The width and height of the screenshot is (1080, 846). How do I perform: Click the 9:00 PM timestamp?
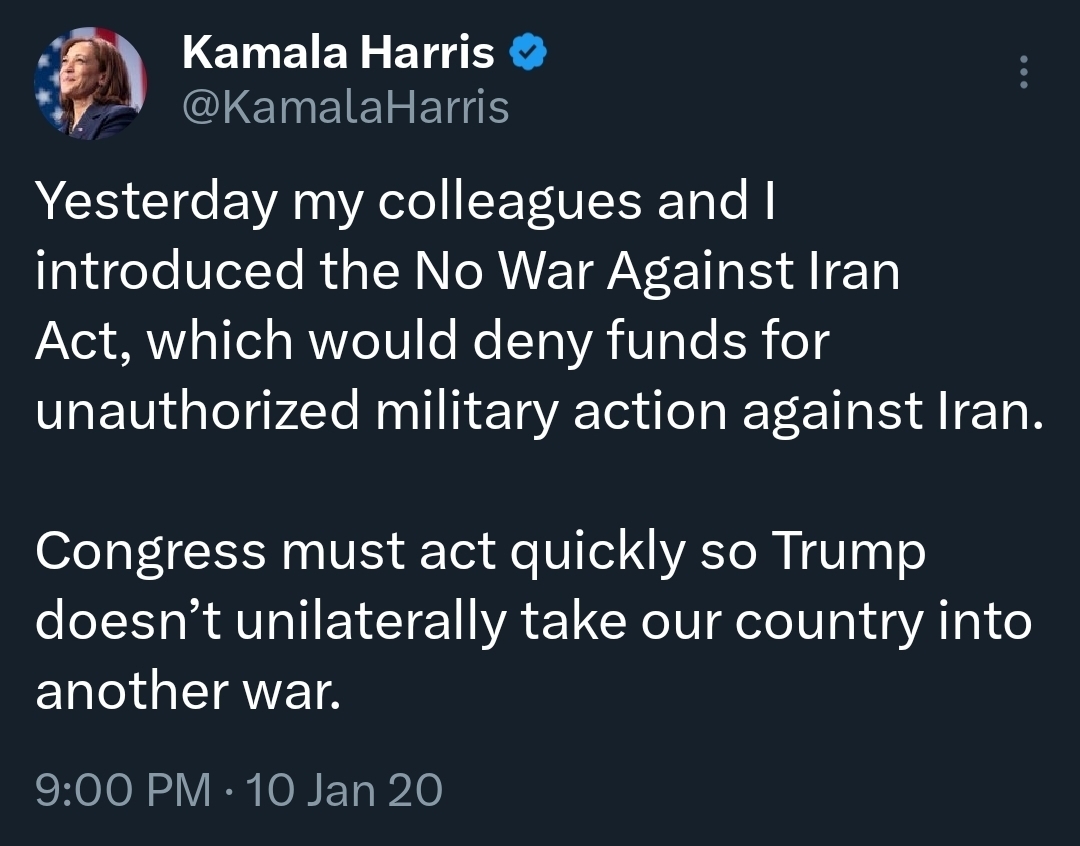tap(123, 791)
